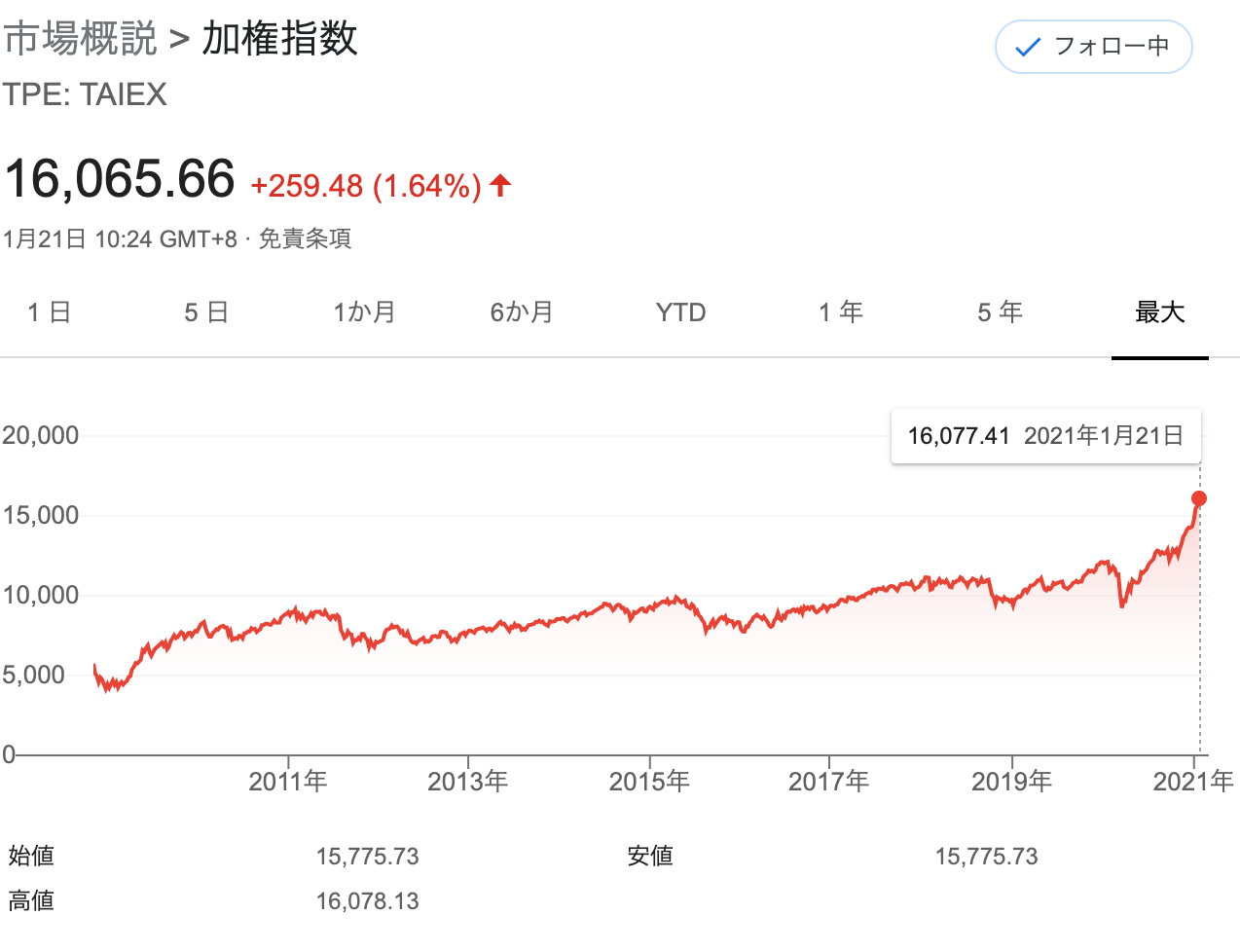Click the 市場概説 breadcrumb link
The height and width of the screenshot is (952, 1240).
click(80, 40)
